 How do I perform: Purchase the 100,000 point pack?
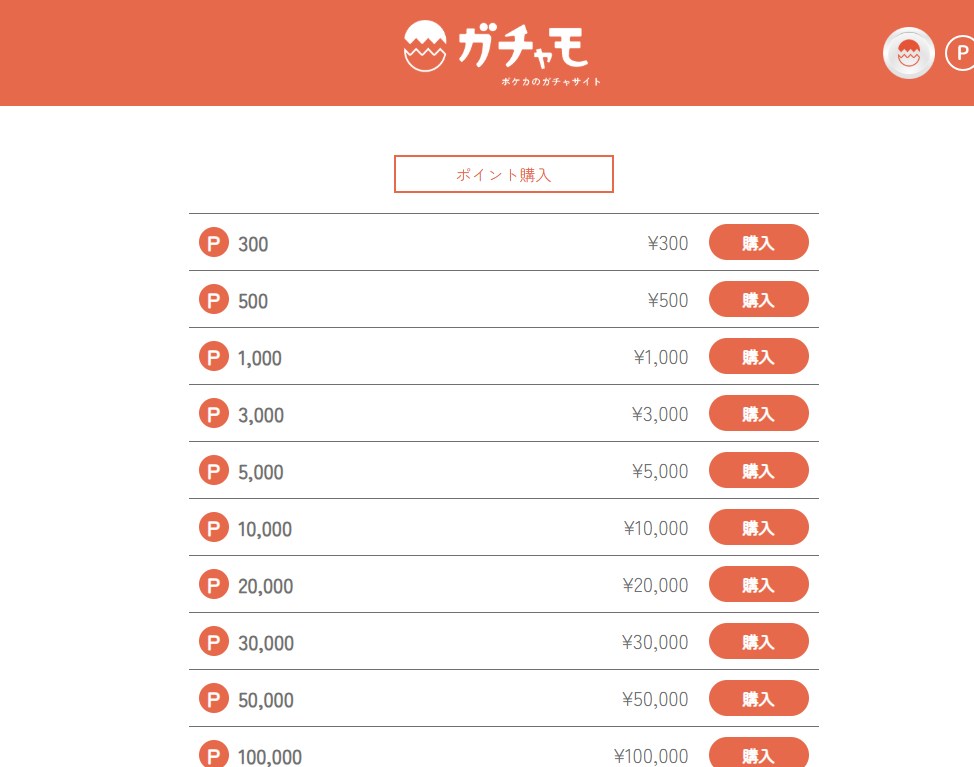coord(758,754)
